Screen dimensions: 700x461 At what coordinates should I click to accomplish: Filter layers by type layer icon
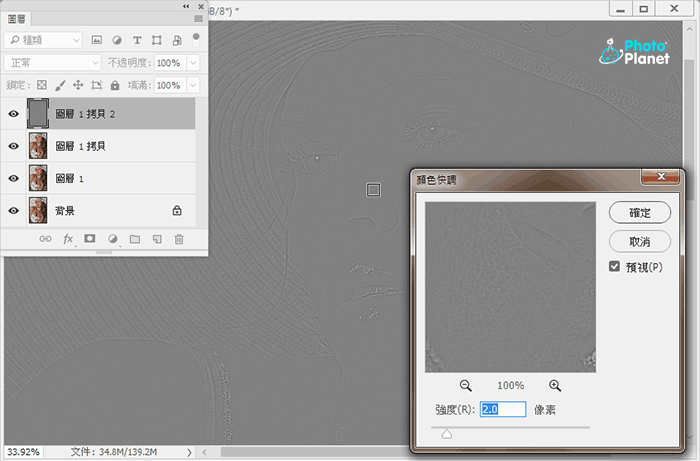137,40
